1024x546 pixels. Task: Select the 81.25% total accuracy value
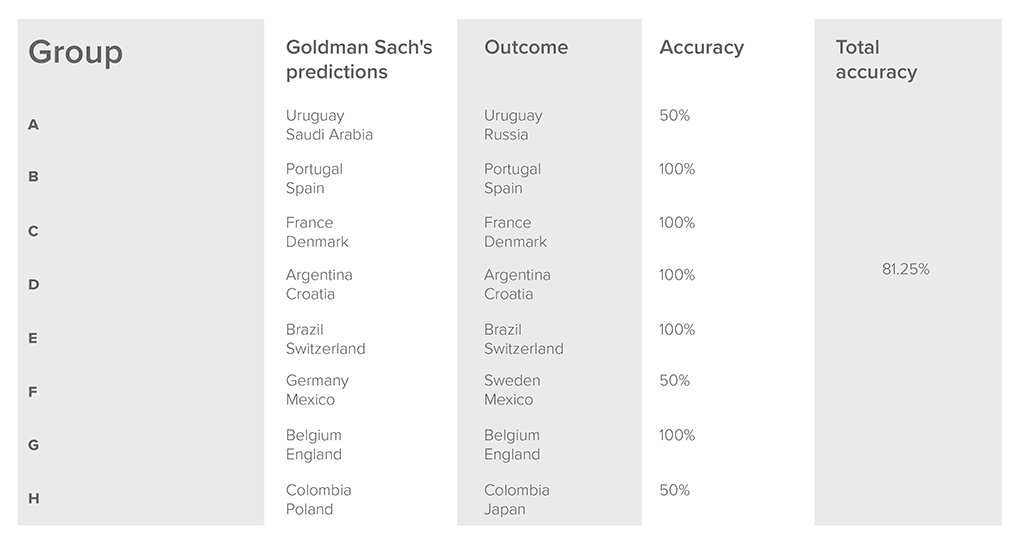tap(905, 269)
